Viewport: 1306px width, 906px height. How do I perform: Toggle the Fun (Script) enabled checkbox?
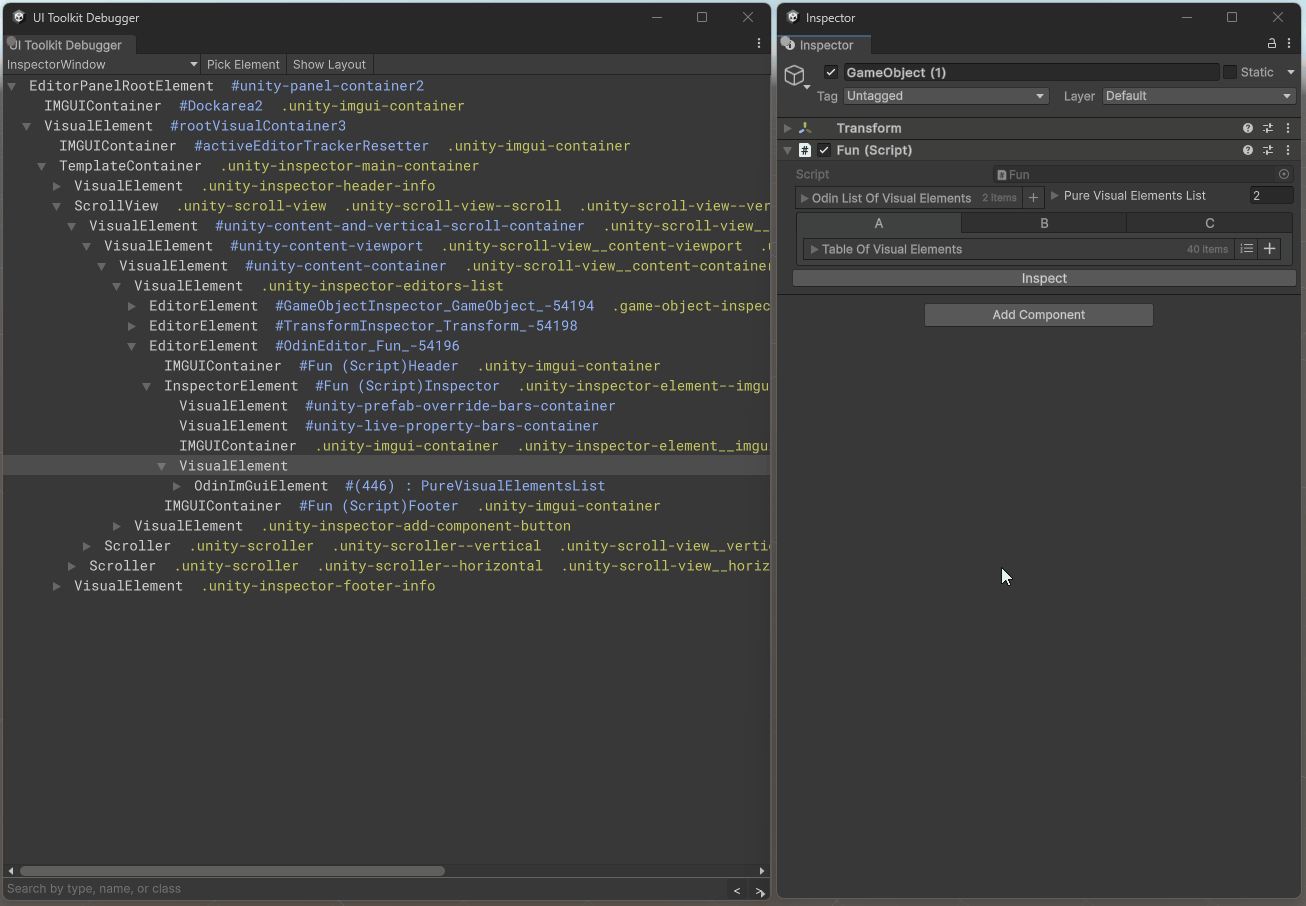pos(824,150)
